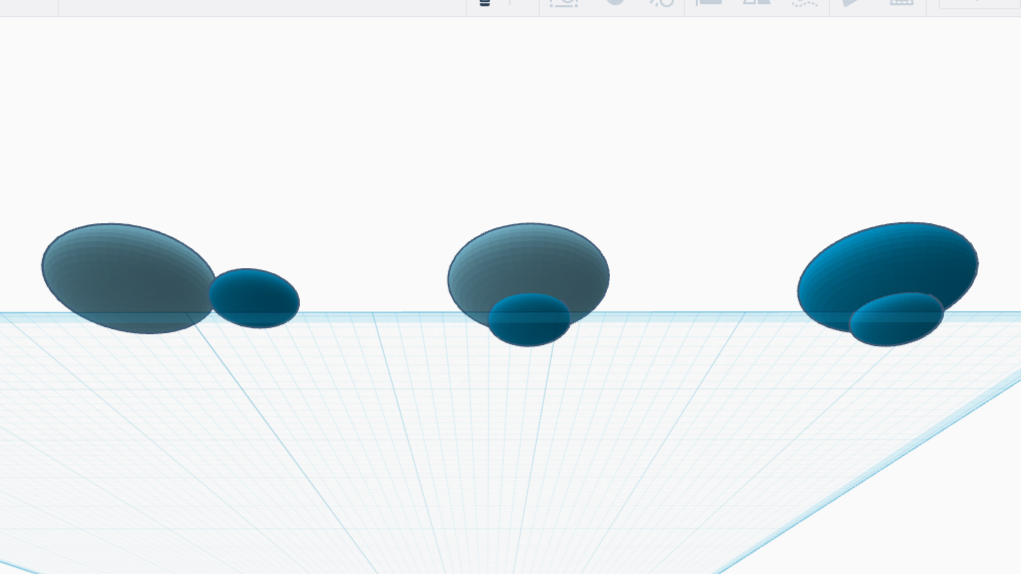Select the small solid ellipsoid beside left translucent shape
Screen dimensions: 1021x574
[255, 298]
